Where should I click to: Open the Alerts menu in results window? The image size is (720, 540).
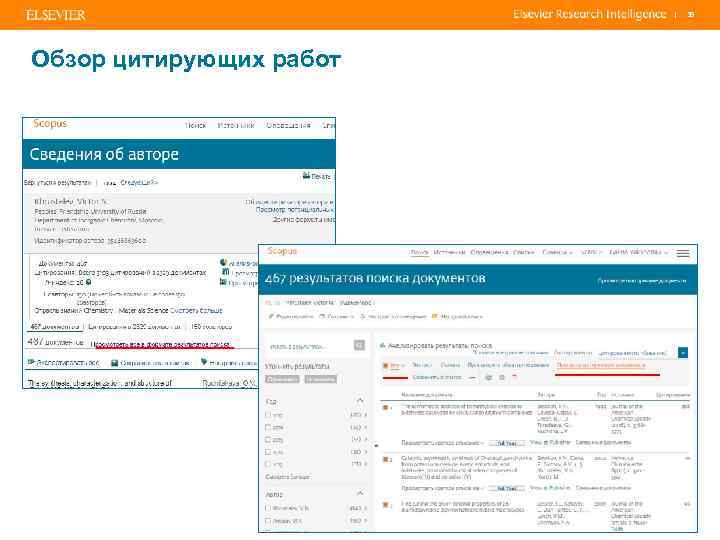[489, 252]
